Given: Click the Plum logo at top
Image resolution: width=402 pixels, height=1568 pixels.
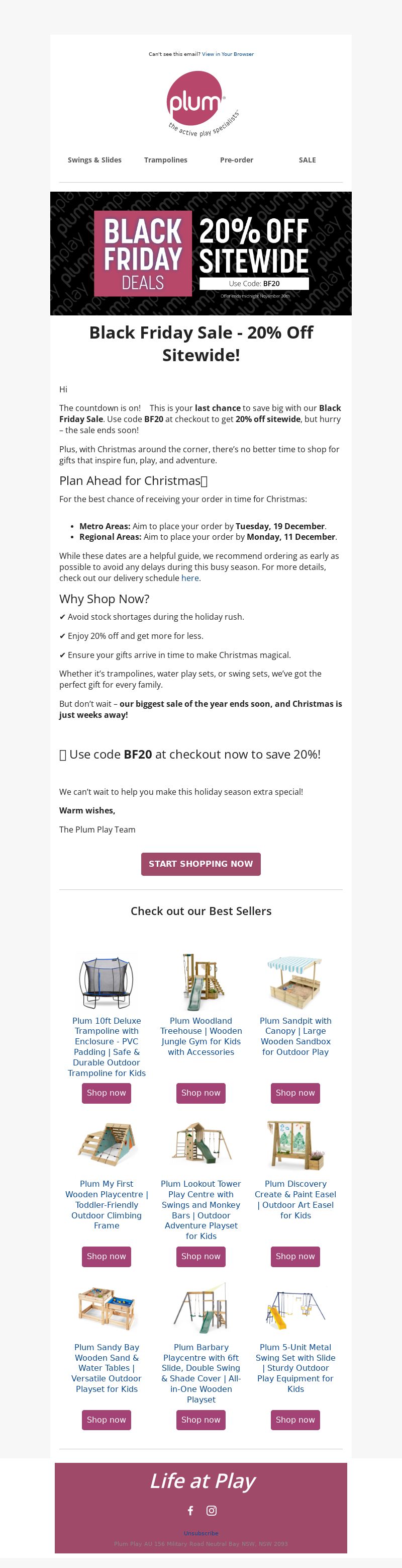Looking at the screenshot, I should pos(202,103).
